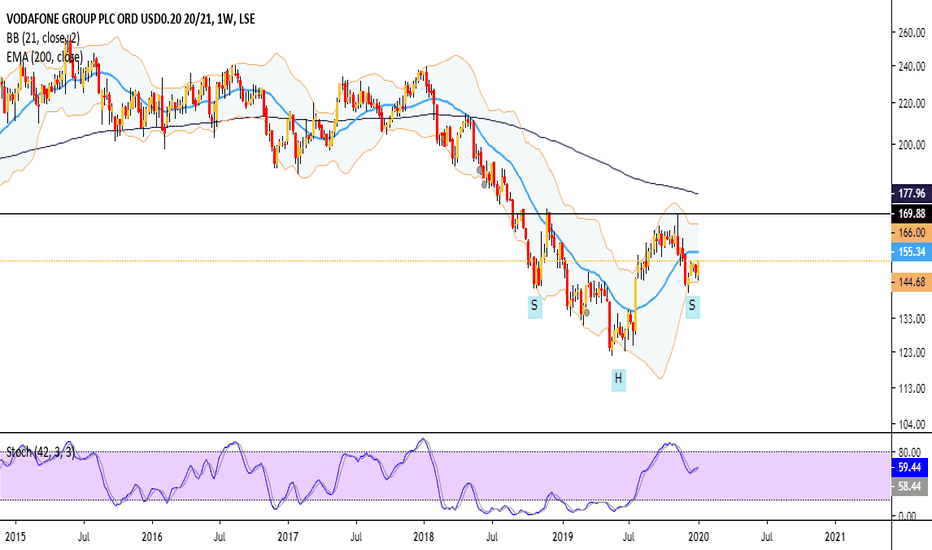Click the 220.00 price axis label
This screenshot has height=550, width=932.
(x=912, y=103)
